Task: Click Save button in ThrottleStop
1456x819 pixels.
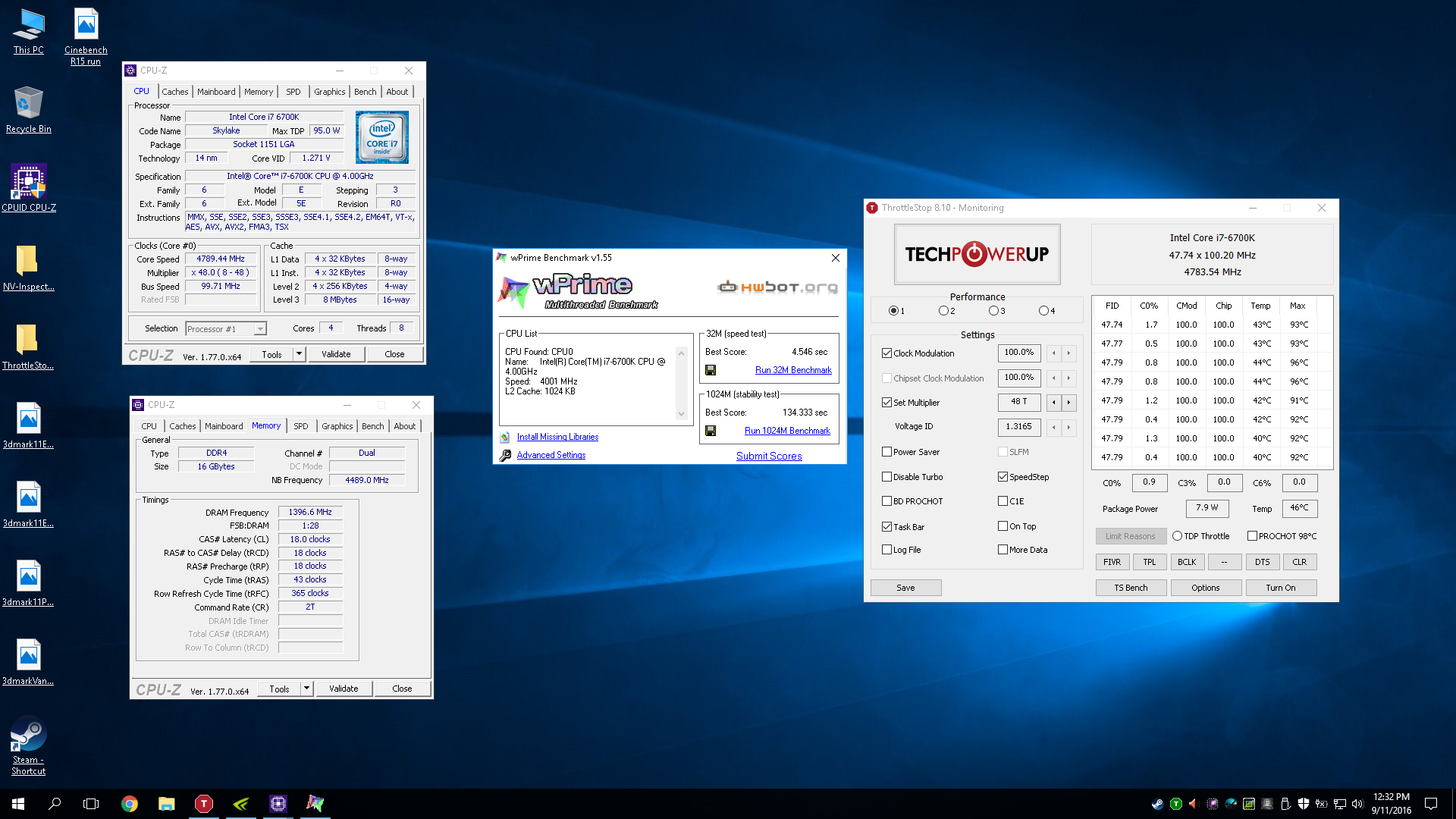Action: 905,588
